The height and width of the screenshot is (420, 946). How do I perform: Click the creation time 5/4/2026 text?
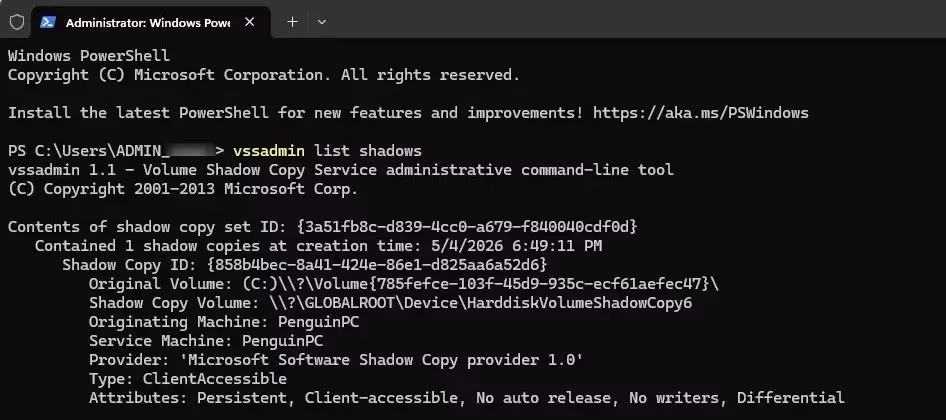(x=467, y=246)
